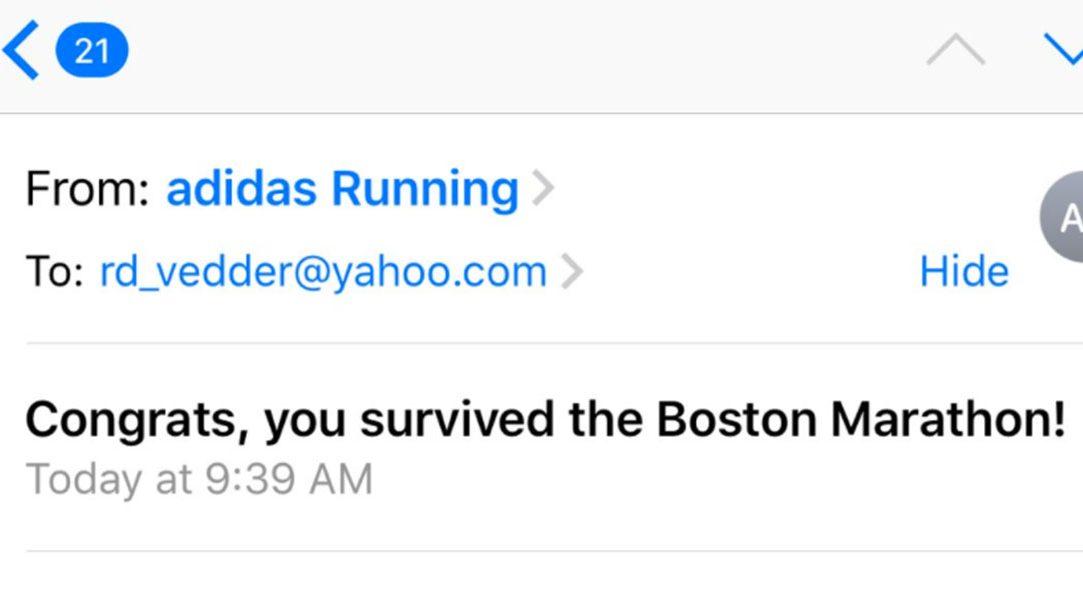Viewport: 1083px width, 609px height.
Task: Go to previous message with up arrow
Action: point(955,50)
